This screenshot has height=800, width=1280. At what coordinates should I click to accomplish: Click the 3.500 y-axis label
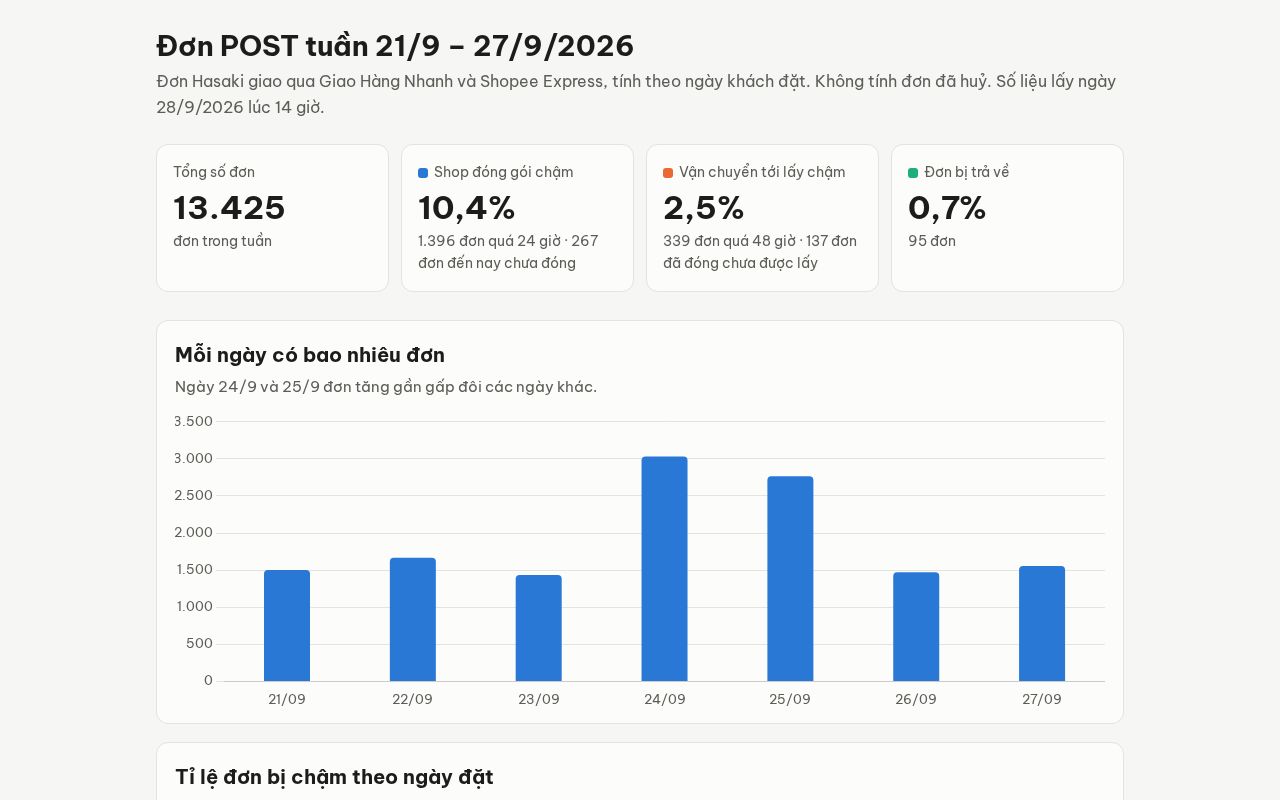point(194,421)
